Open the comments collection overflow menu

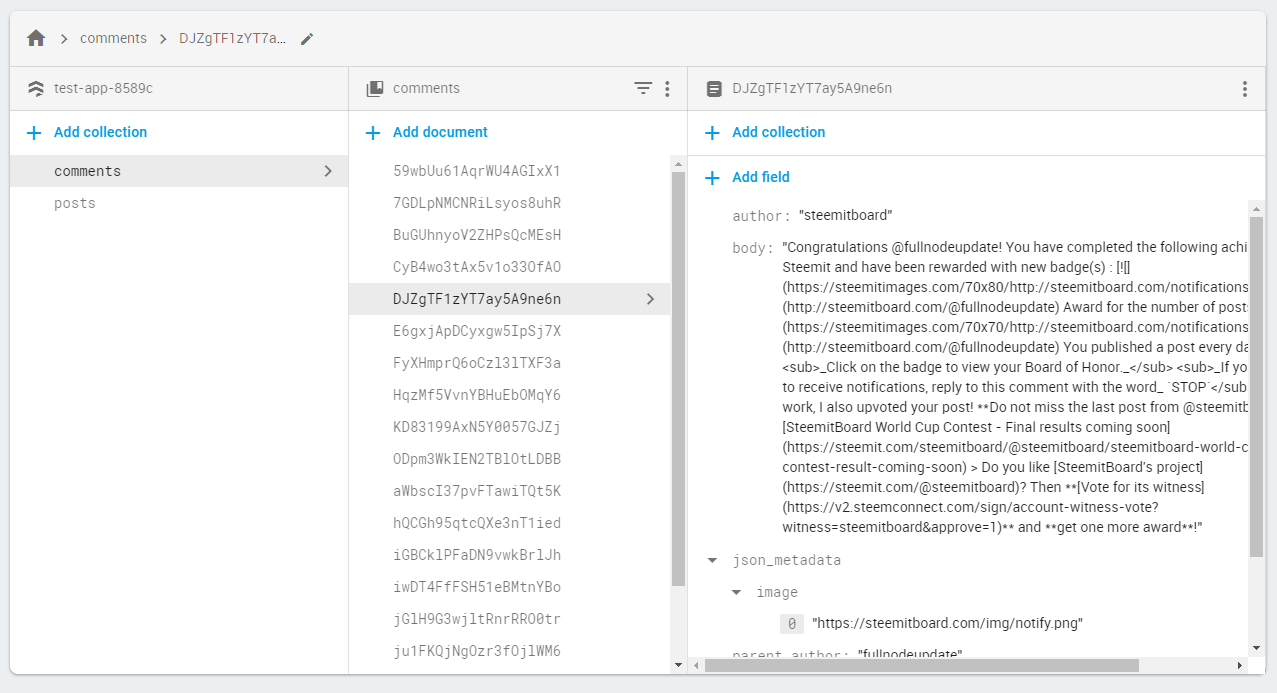(667, 88)
